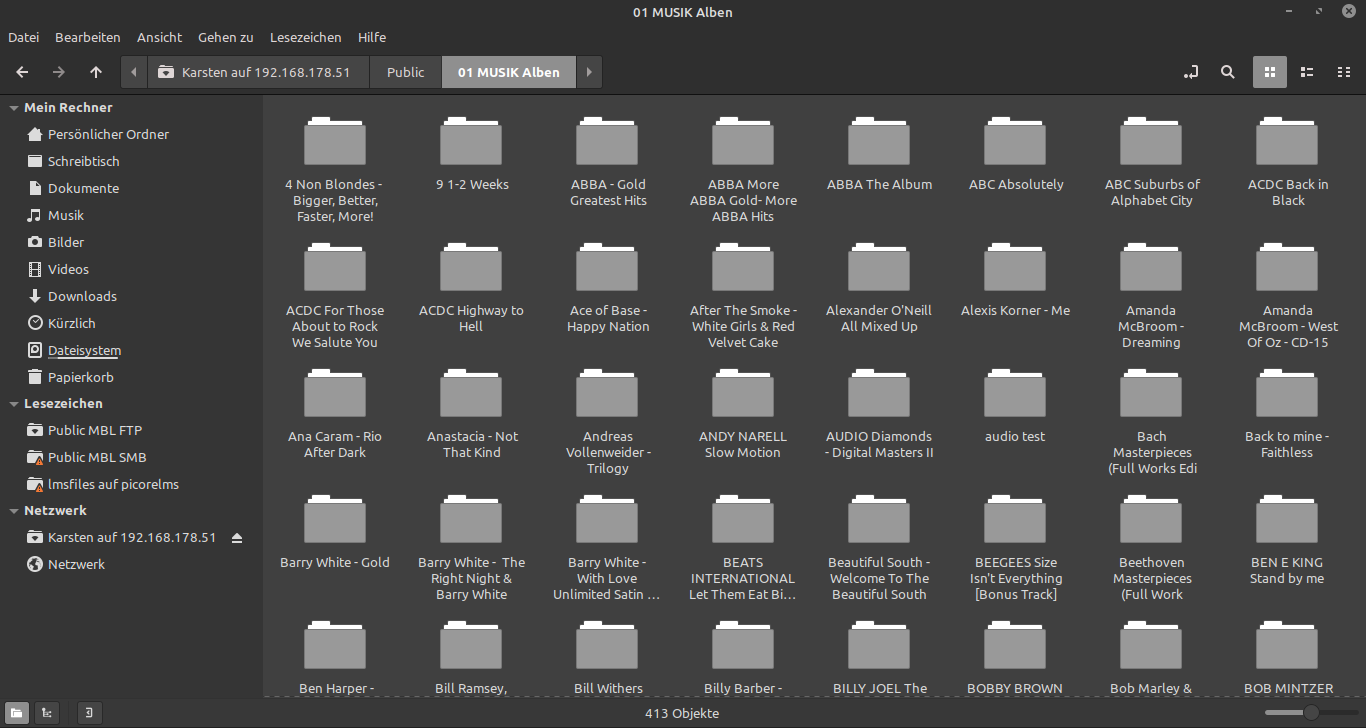Select Barry White - Gold folder
The height and width of the screenshot is (728, 1366).
coord(335,533)
